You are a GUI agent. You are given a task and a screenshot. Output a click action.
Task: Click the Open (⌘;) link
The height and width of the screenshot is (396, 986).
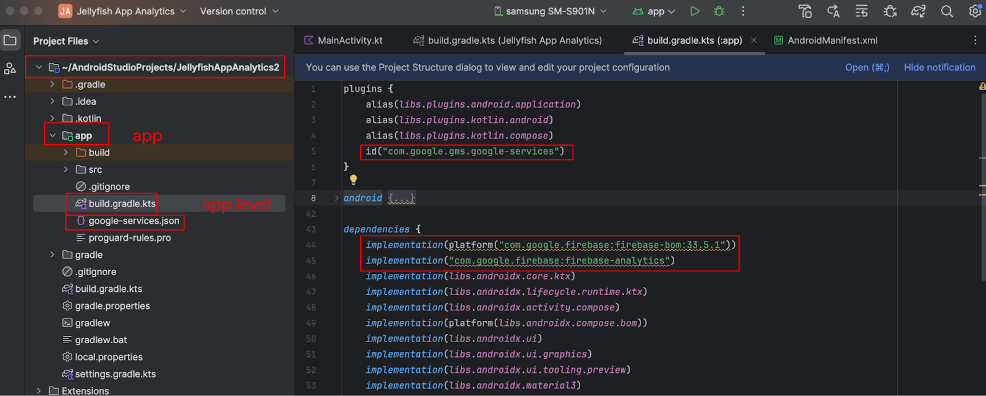click(867, 67)
